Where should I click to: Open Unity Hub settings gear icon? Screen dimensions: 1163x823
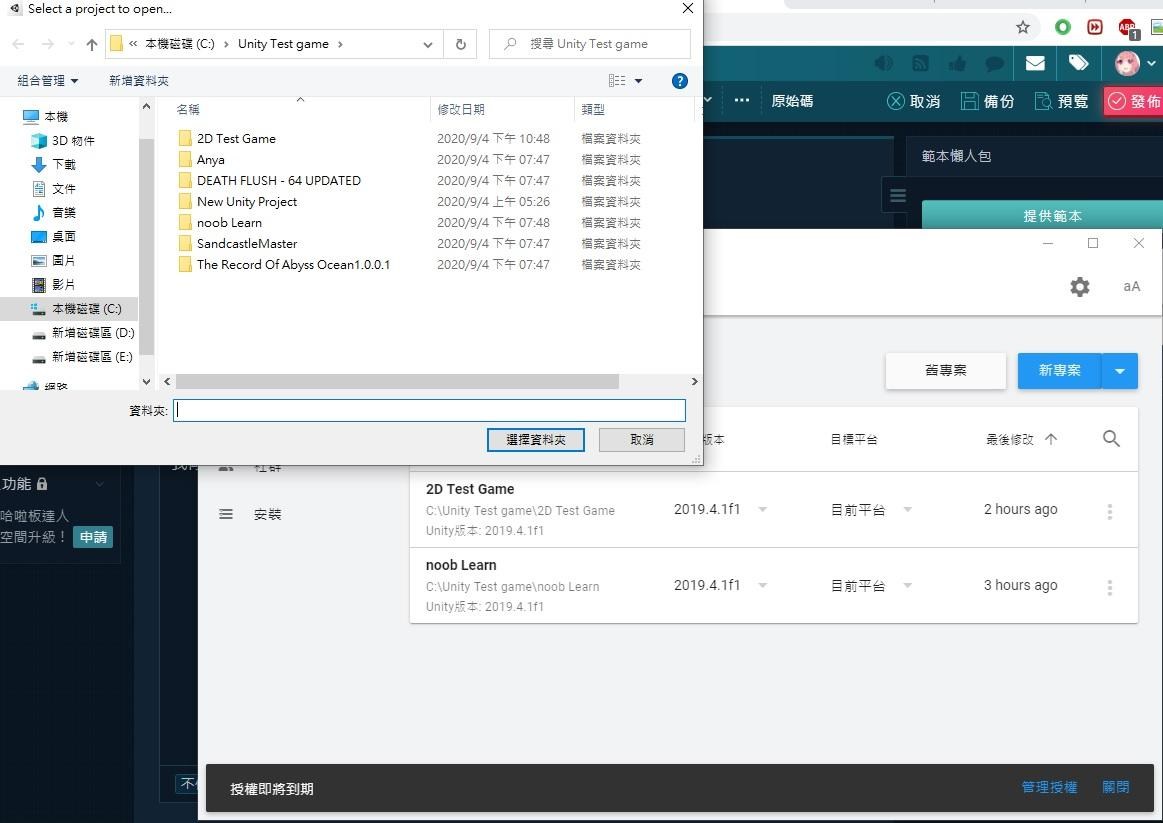tap(1079, 286)
